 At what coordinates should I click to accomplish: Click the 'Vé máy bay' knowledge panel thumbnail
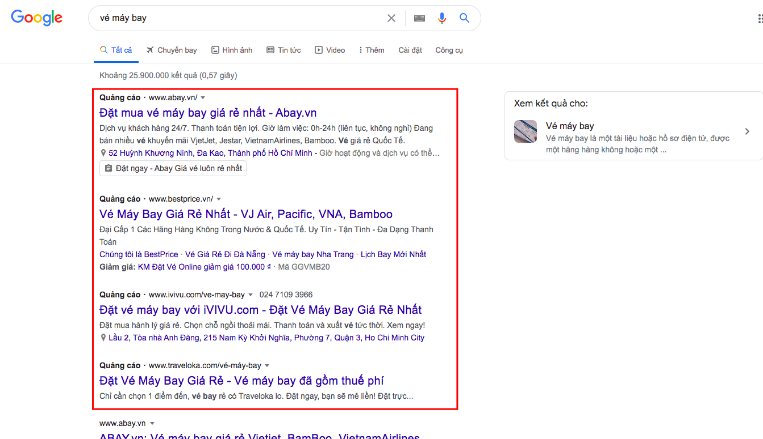pos(526,131)
